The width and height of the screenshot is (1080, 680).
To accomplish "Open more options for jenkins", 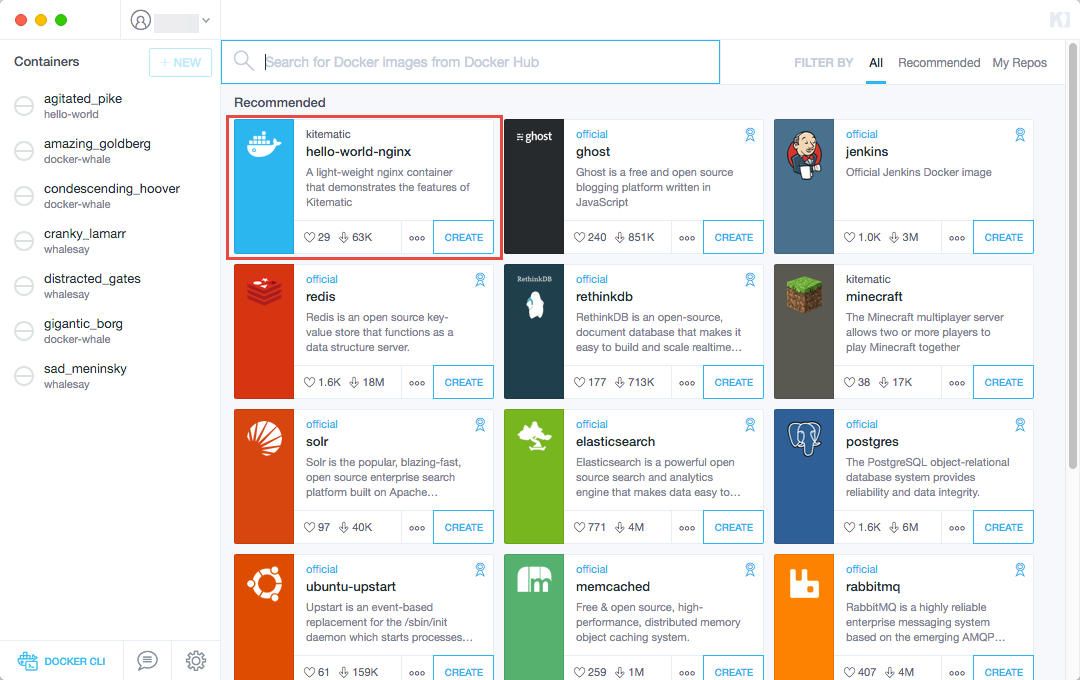I will [x=957, y=238].
